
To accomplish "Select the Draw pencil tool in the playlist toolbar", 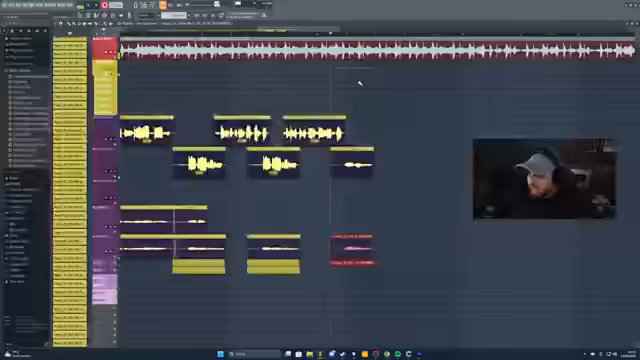I will click(x=68, y=24).
